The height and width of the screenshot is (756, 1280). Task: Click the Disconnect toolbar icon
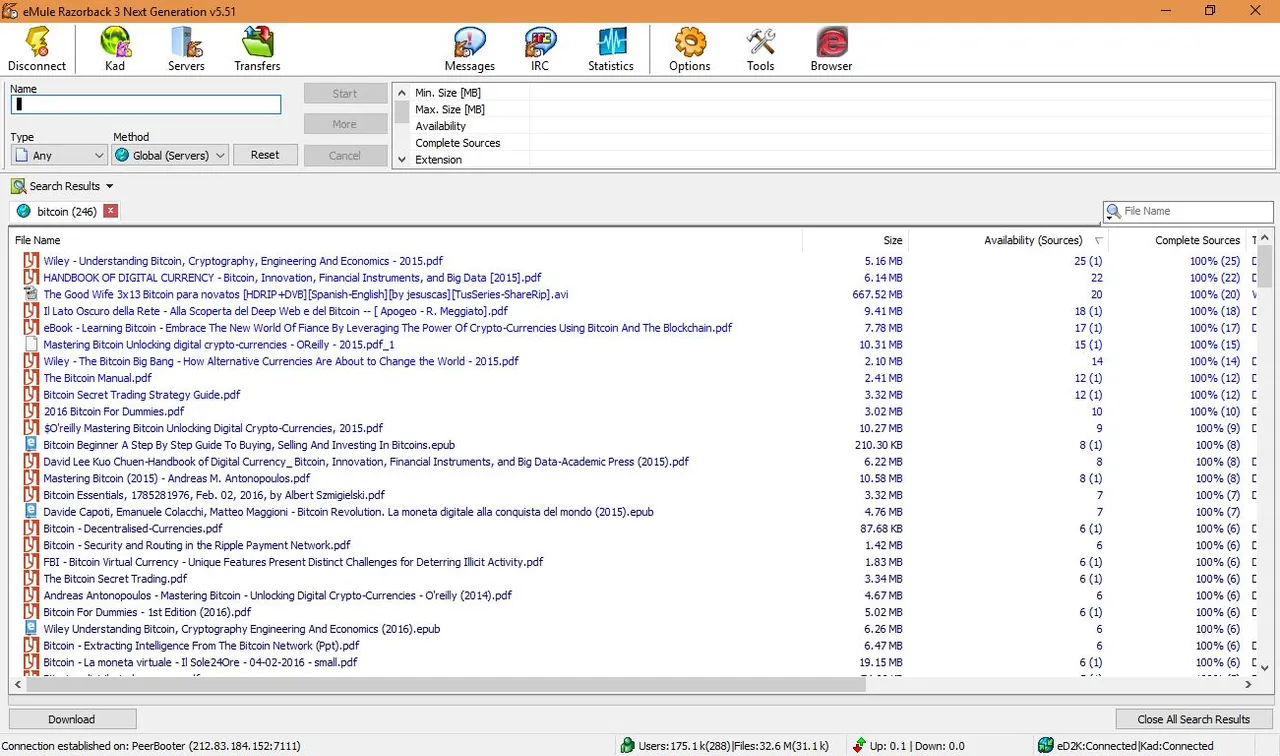coord(37,48)
